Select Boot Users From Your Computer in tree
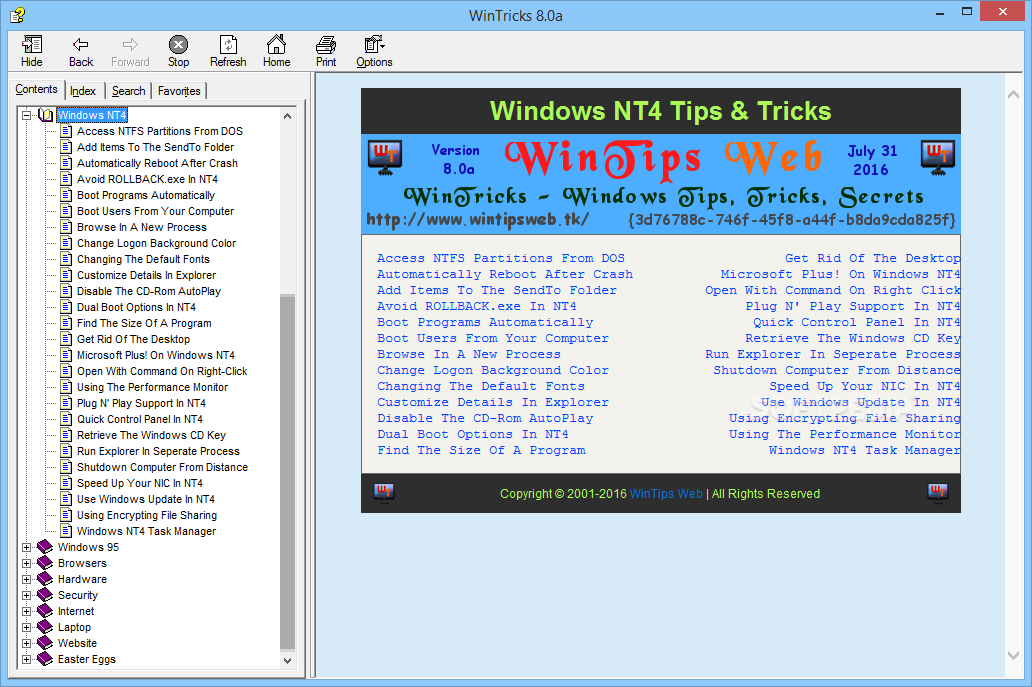This screenshot has height=687, width=1032. [155, 211]
